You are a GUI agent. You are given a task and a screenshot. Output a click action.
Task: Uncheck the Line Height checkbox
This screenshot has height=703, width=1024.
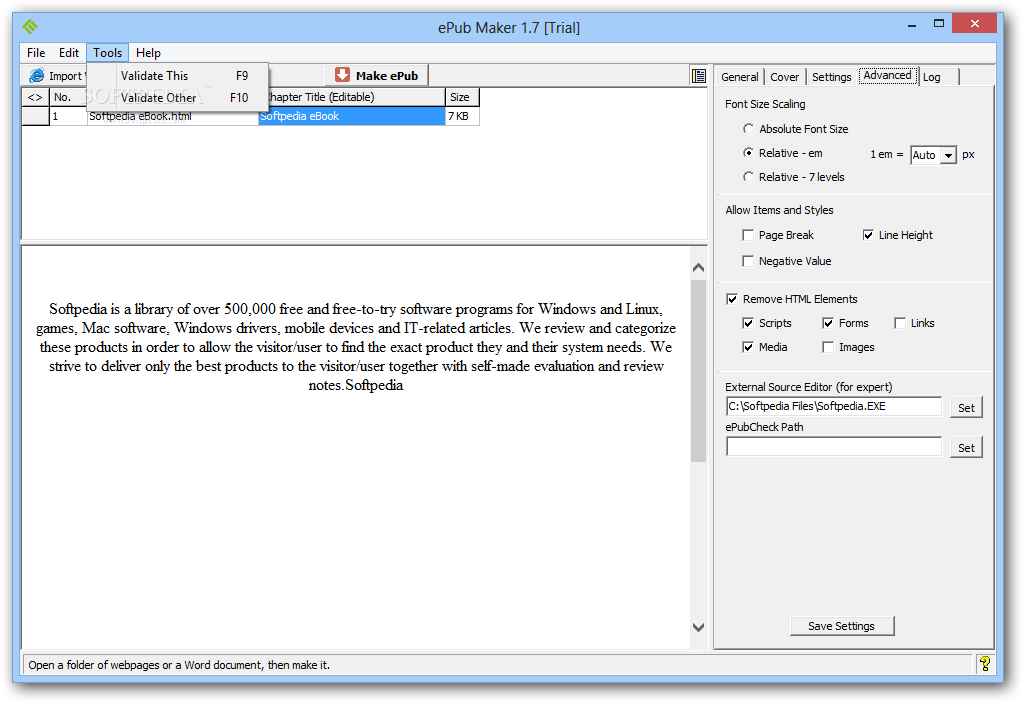868,235
